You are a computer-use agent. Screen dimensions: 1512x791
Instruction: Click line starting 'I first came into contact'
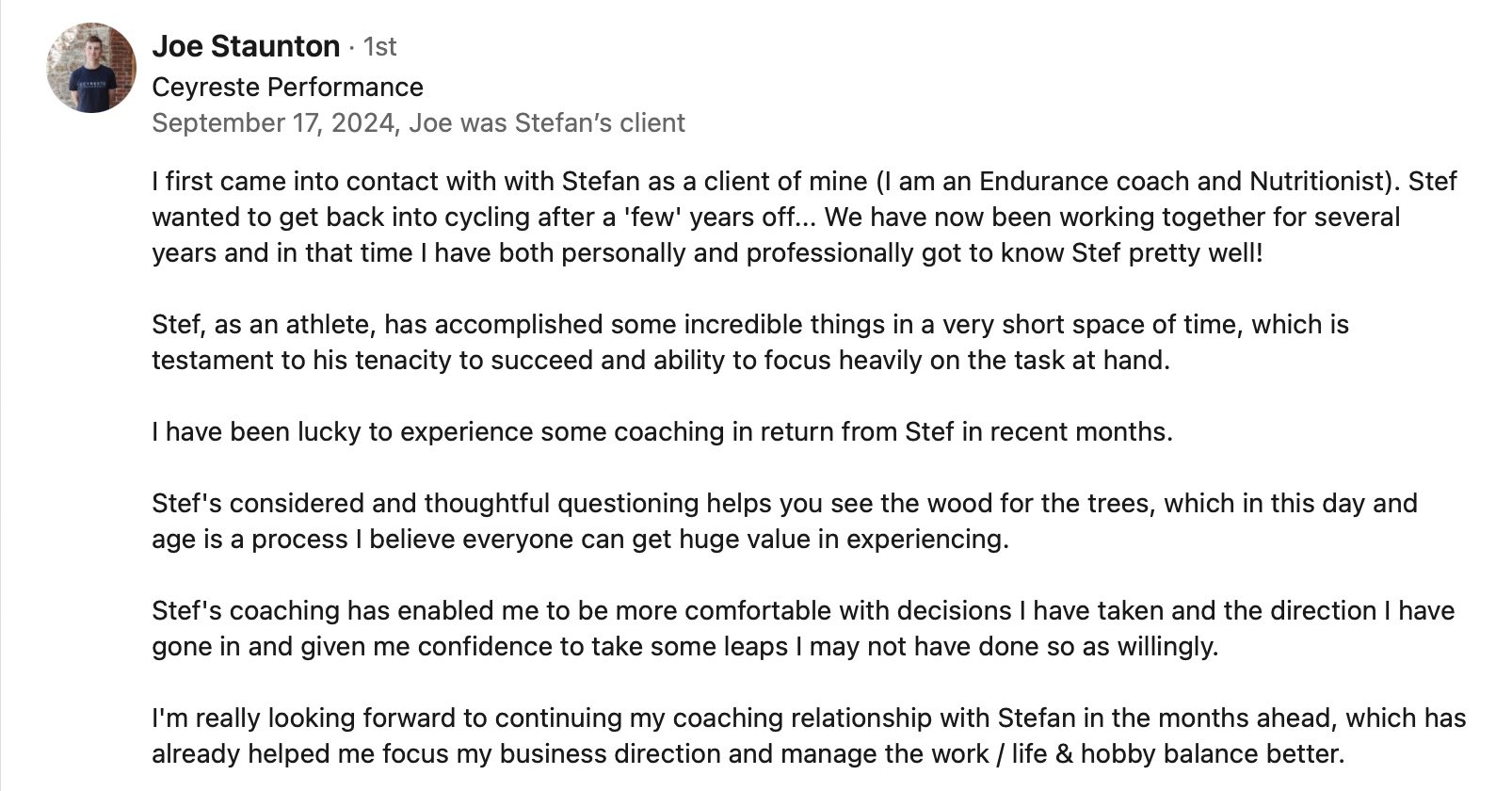(804, 181)
